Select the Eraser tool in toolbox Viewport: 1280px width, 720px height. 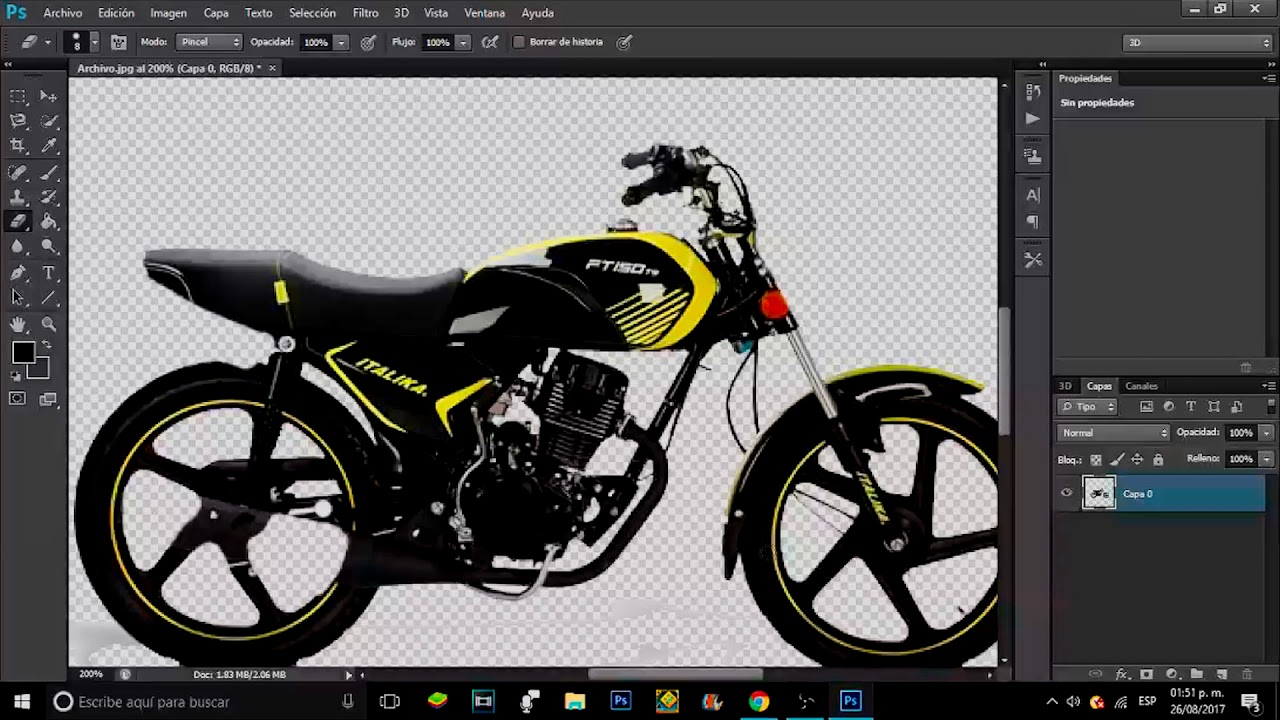pyautogui.click(x=18, y=222)
